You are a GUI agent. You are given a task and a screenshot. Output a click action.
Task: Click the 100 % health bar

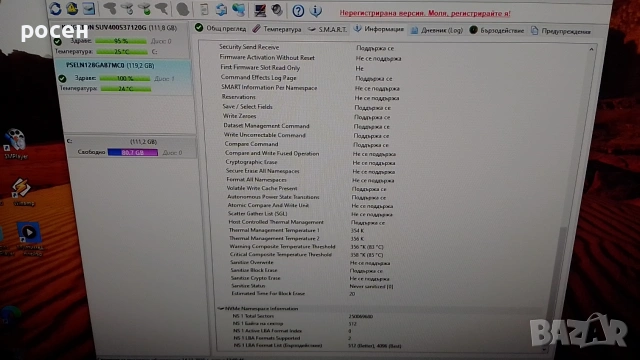coord(125,78)
